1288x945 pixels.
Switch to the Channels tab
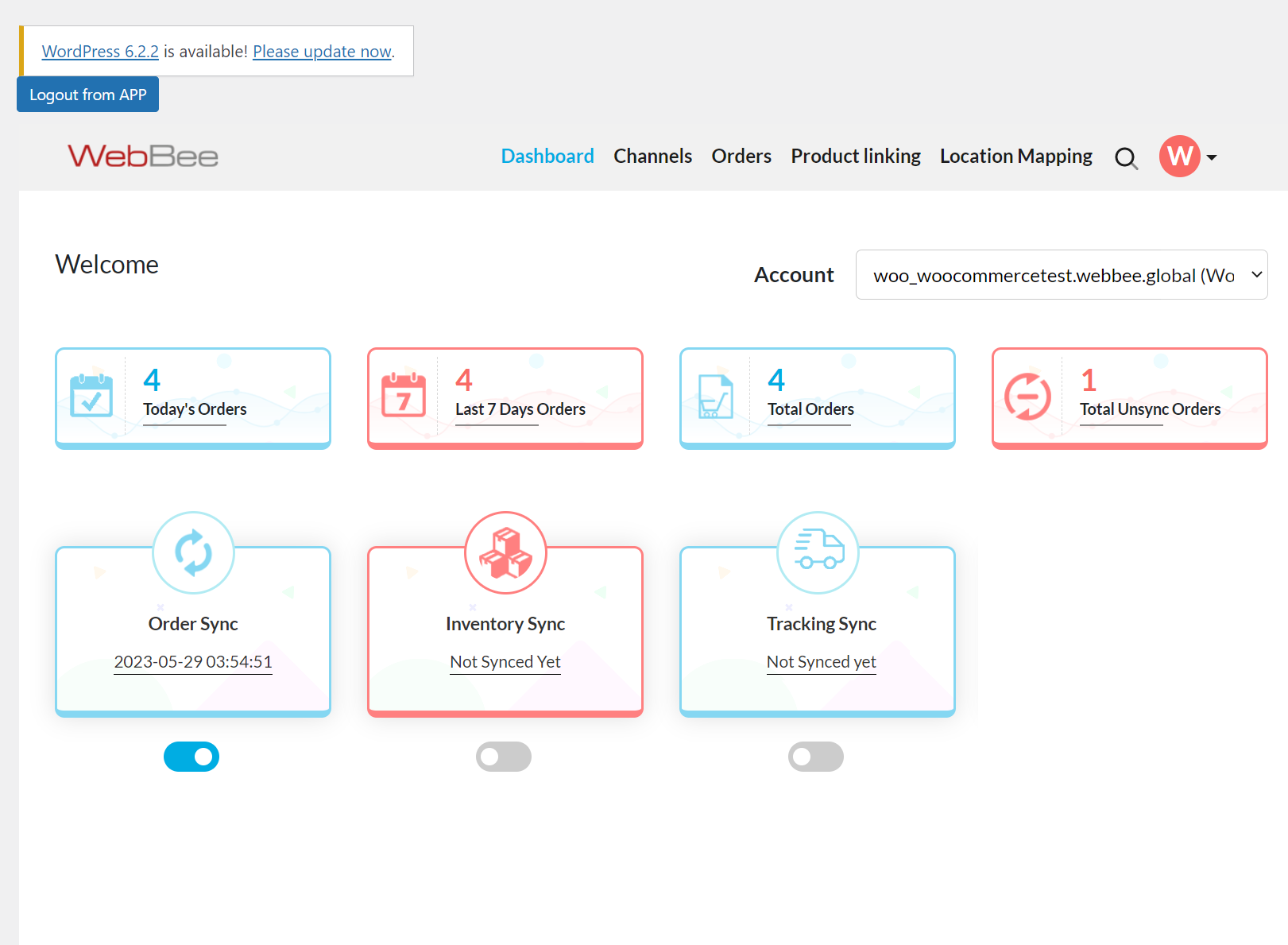(x=652, y=156)
